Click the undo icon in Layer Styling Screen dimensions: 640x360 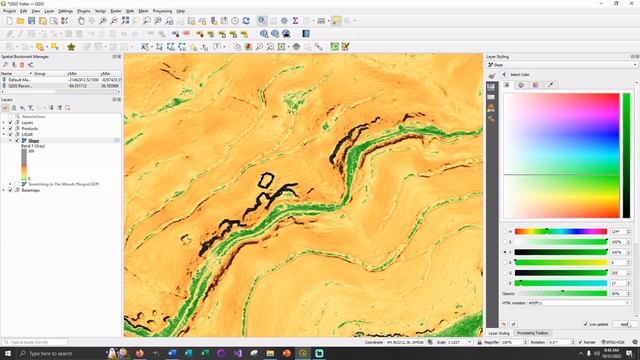(504, 324)
